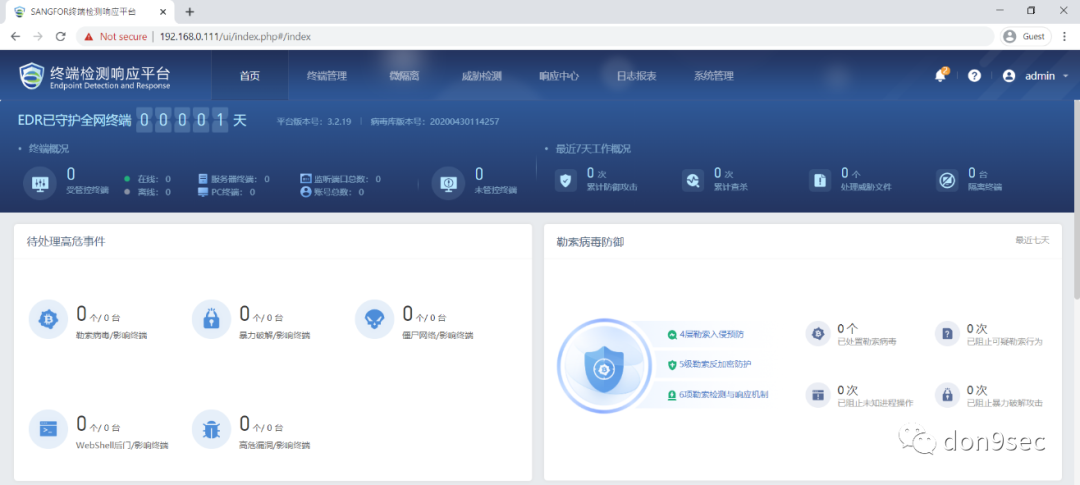Open the Guest profile button
The width and height of the screenshot is (1080, 485).
click(x=1025, y=37)
